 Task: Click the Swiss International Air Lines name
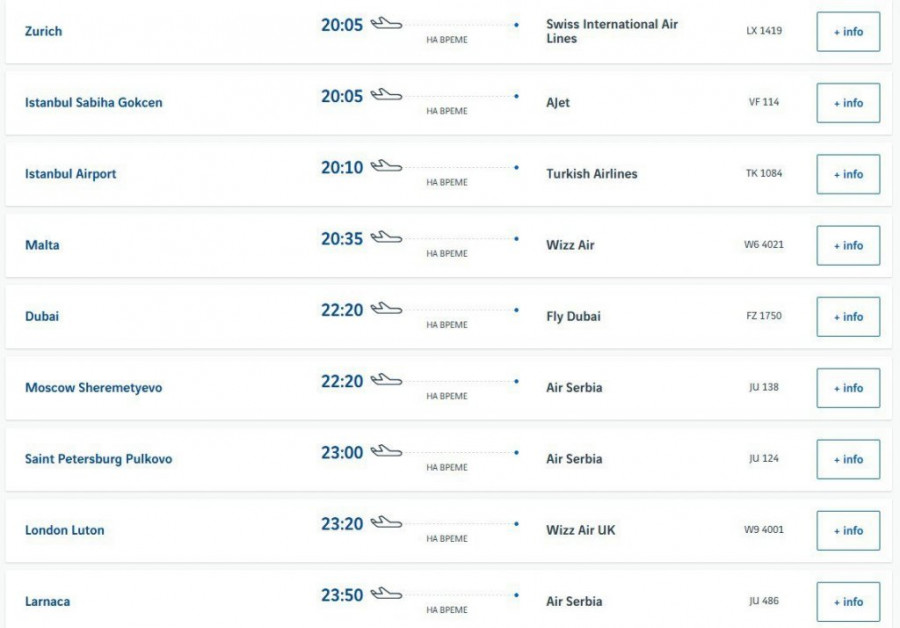pyautogui.click(x=612, y=31)
